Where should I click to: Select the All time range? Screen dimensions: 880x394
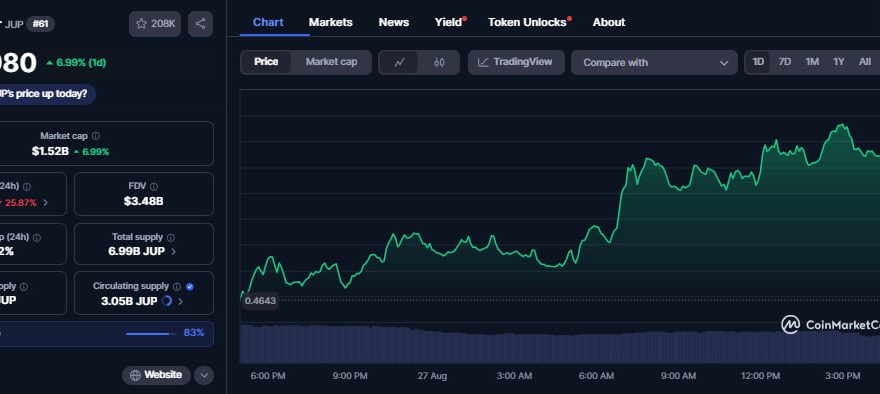865,62
